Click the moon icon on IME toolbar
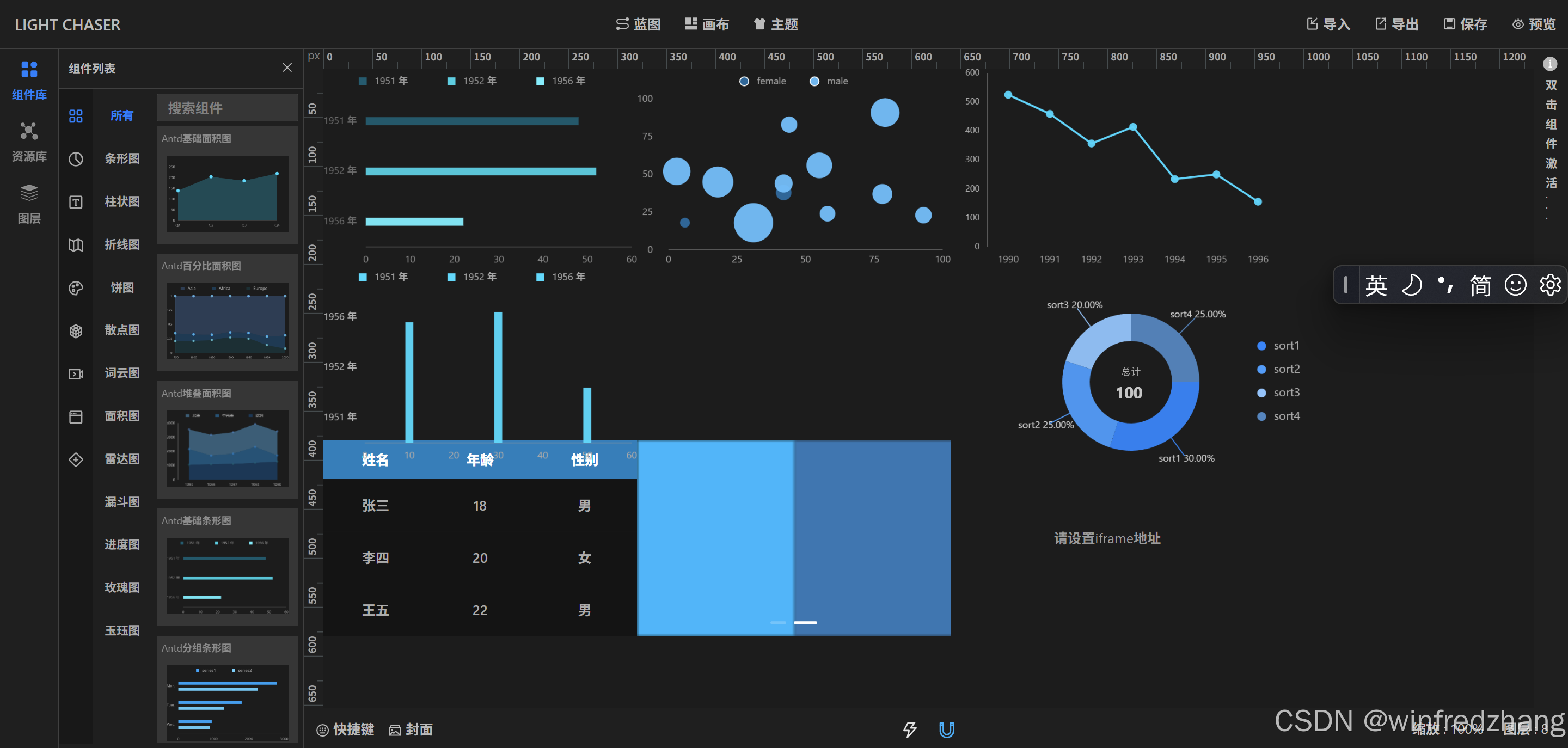 pos(1412,285)
